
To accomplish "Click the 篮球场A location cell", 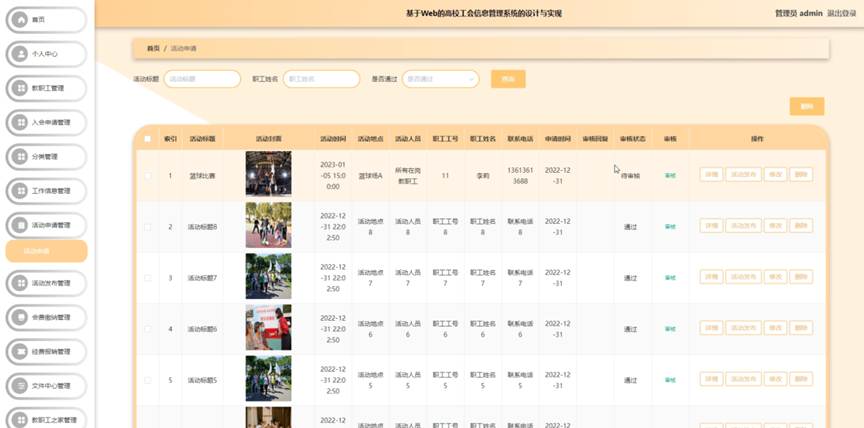I will pos(370,176).
